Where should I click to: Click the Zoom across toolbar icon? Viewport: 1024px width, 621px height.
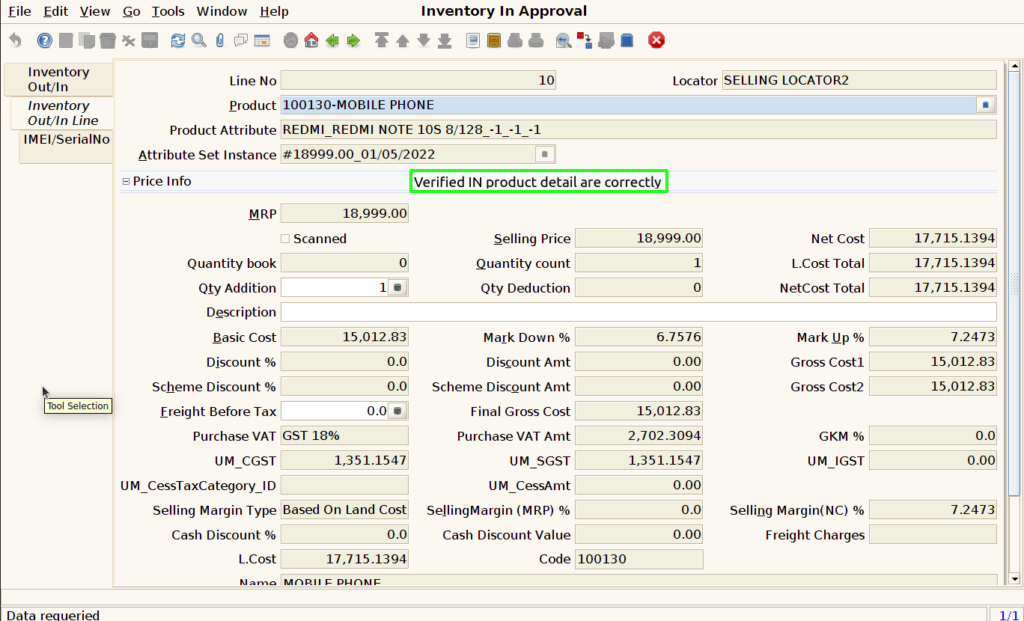[564, 40]
